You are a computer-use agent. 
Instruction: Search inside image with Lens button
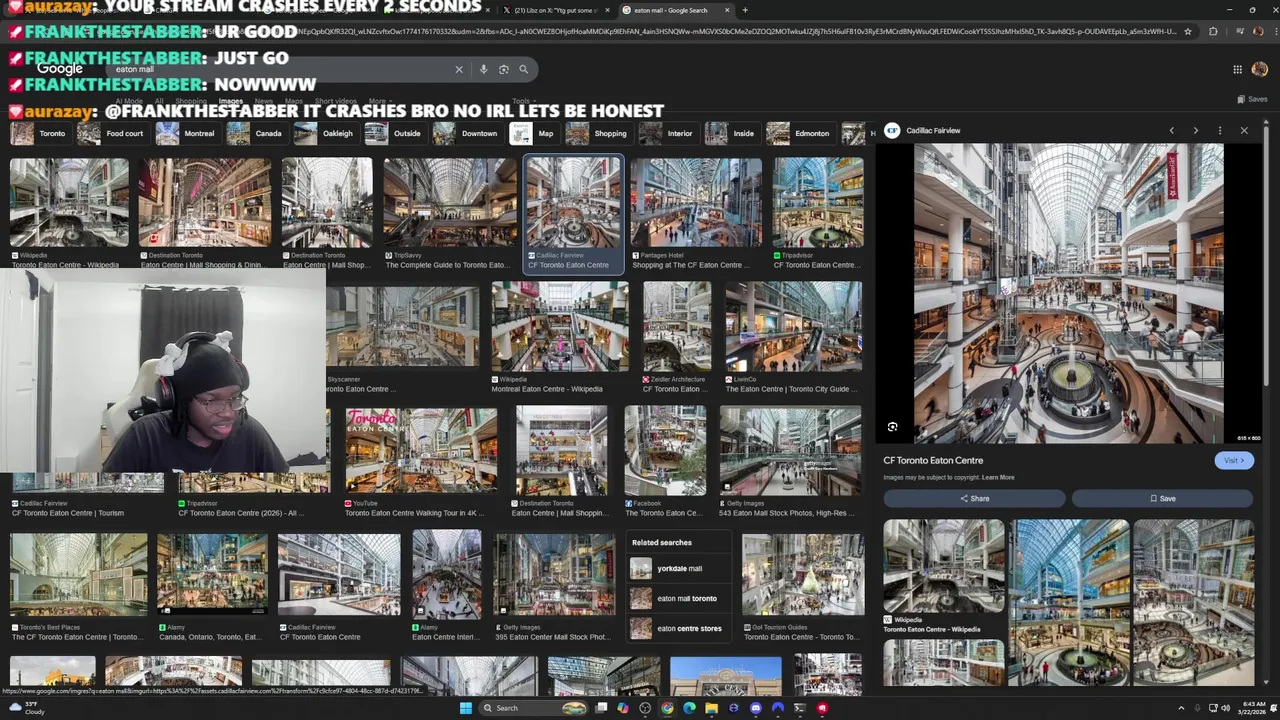(892, 427)
